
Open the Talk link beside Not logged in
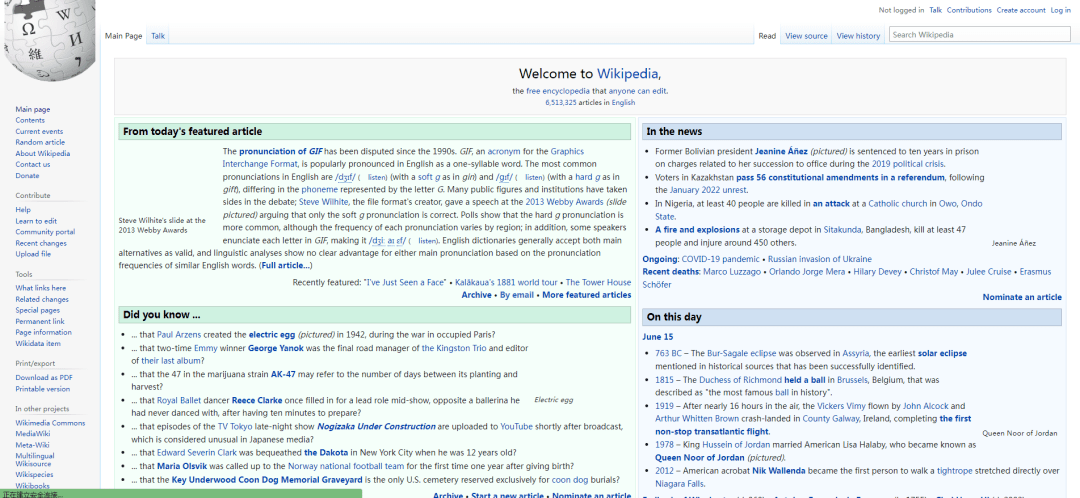click(x=935, y=10)
